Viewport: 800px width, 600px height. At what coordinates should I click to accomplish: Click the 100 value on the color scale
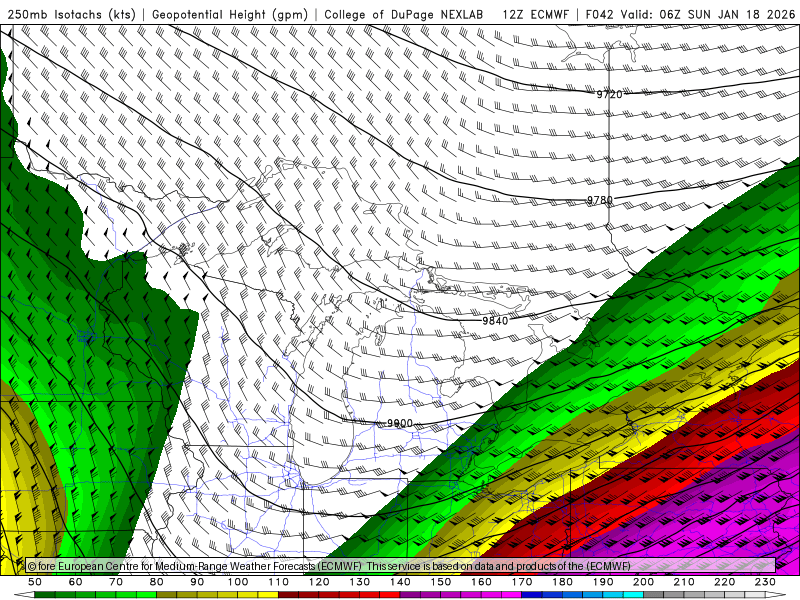pyautogui.click(x=238, y=582)
